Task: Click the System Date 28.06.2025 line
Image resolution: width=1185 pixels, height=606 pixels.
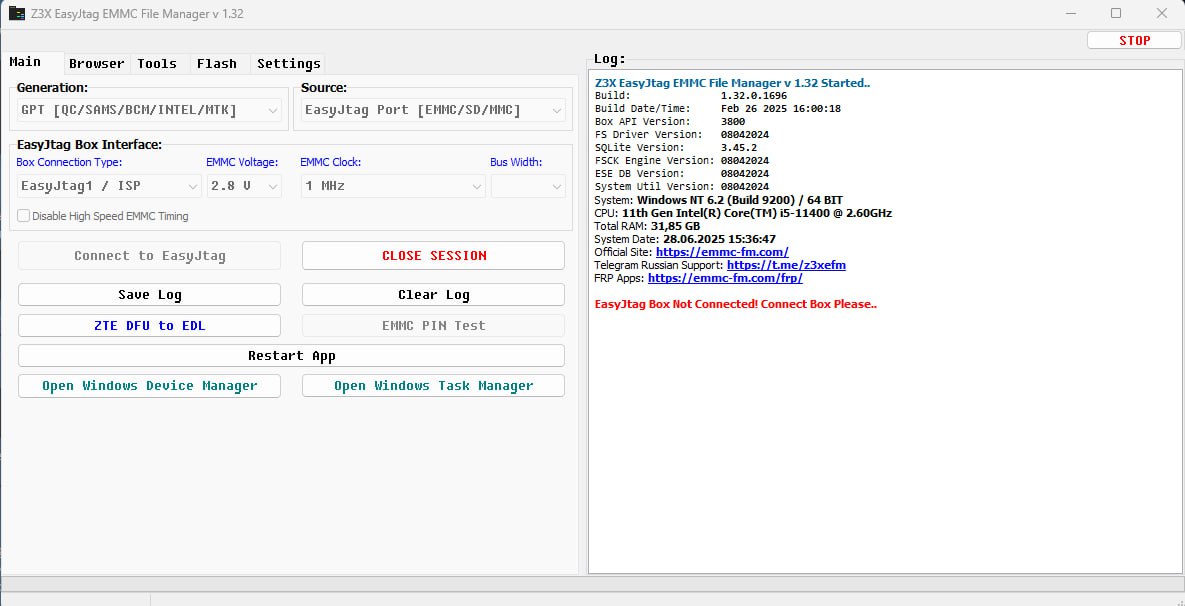Action: pyautogui.click(x=685, y=240)
